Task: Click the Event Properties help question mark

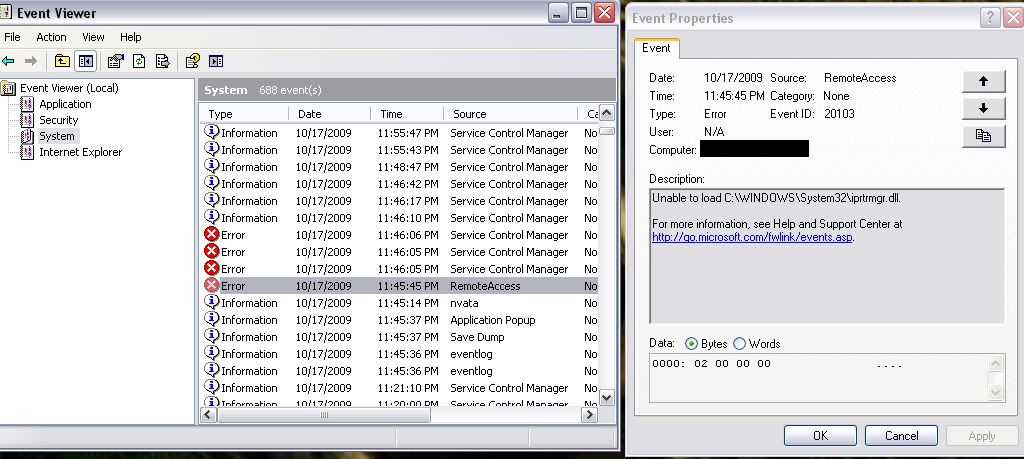Action: tap(991, 18)
